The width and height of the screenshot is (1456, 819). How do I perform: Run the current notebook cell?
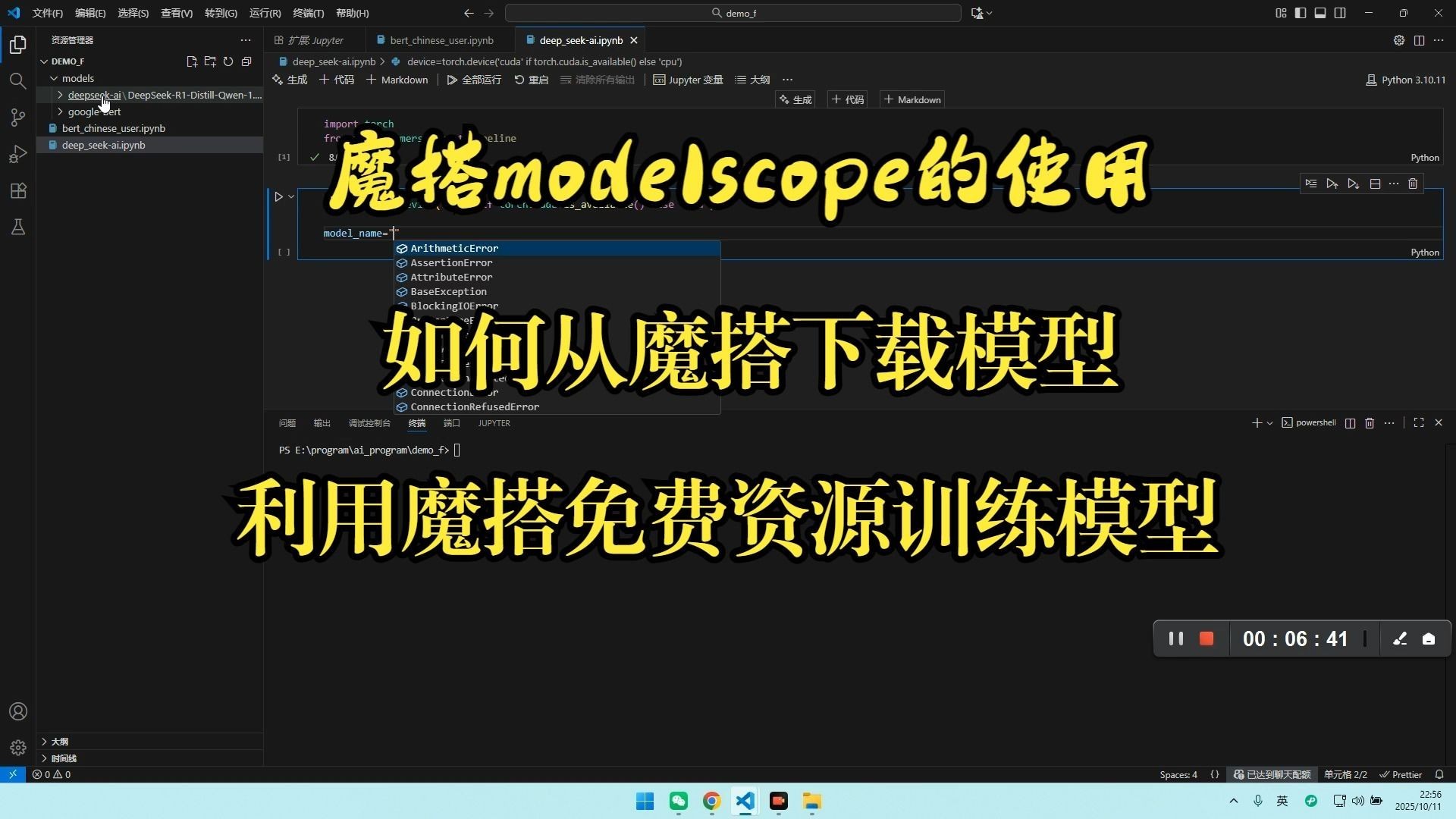click(278, 197)
